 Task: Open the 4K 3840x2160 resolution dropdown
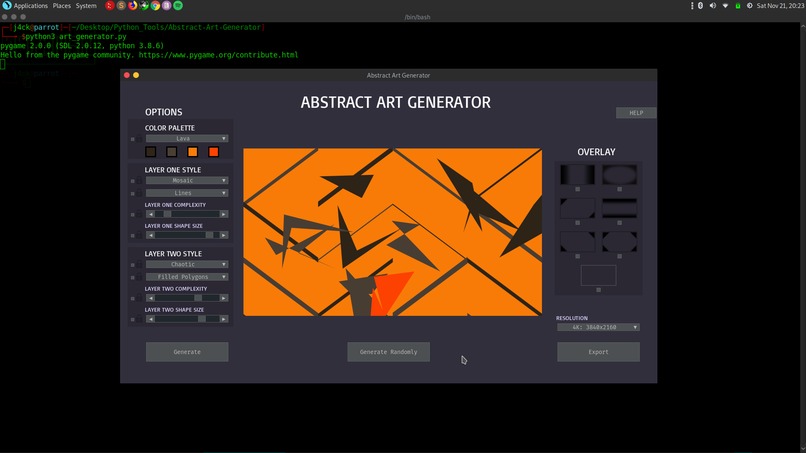(x=598, y=327)
